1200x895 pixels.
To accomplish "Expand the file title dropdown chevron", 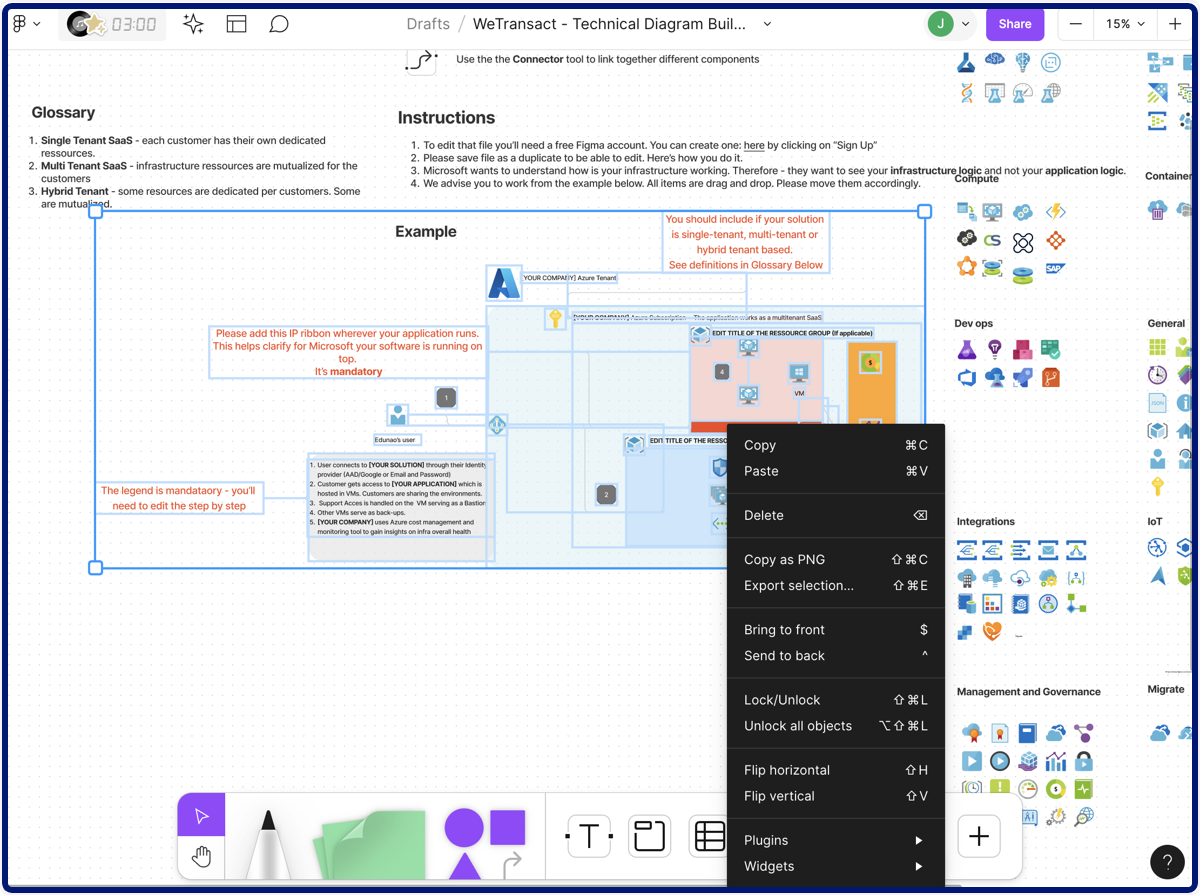I will (767, 24).
